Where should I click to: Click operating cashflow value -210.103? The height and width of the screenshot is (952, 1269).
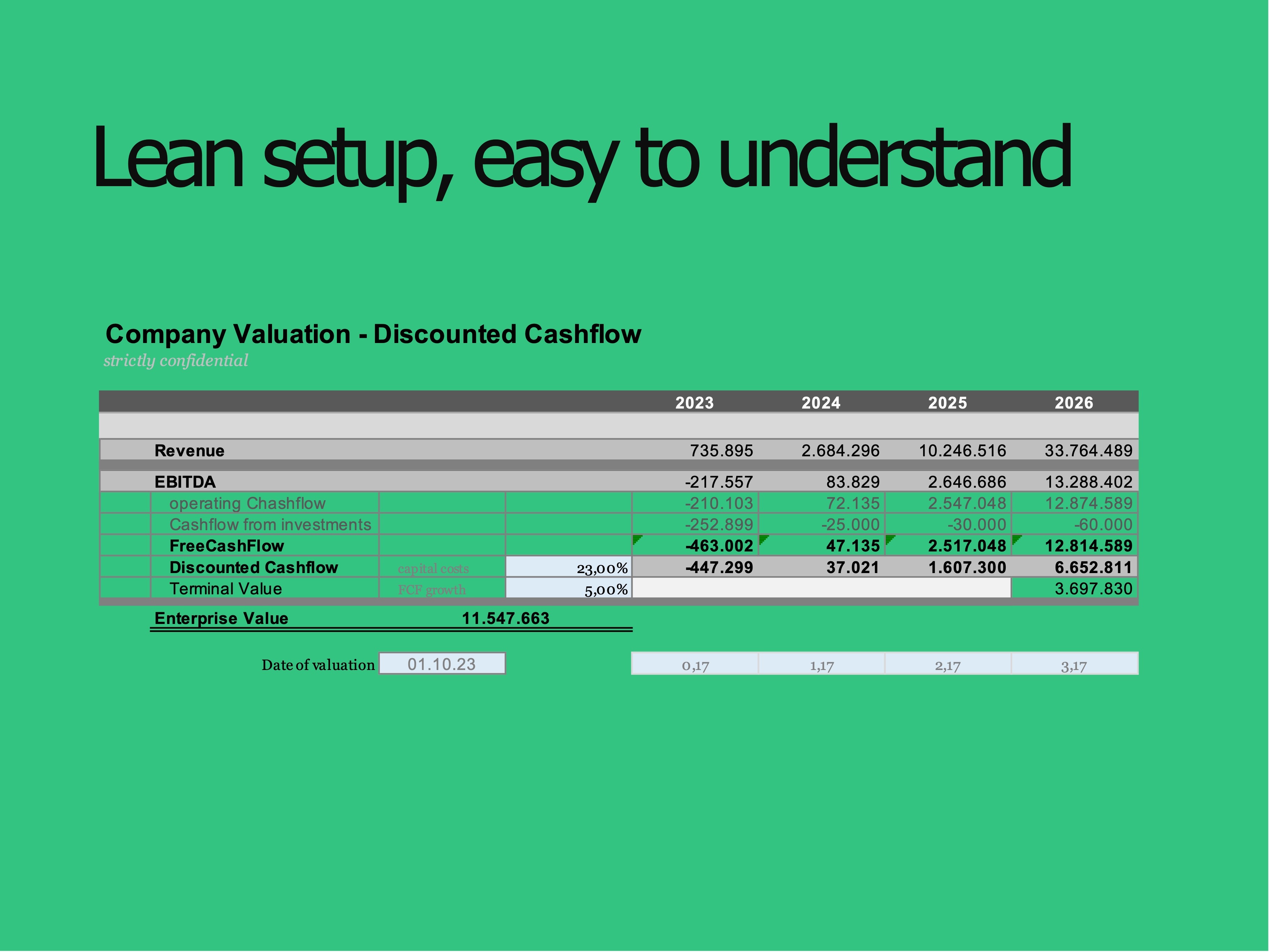[719, 503]
